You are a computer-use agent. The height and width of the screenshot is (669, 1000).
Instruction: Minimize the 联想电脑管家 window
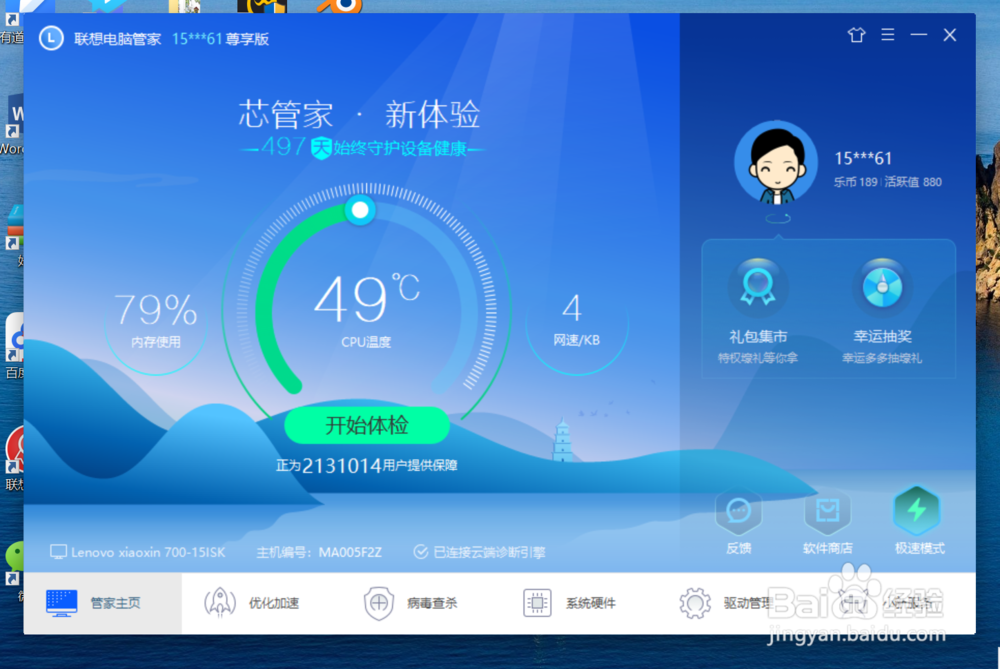pos(918,34)
